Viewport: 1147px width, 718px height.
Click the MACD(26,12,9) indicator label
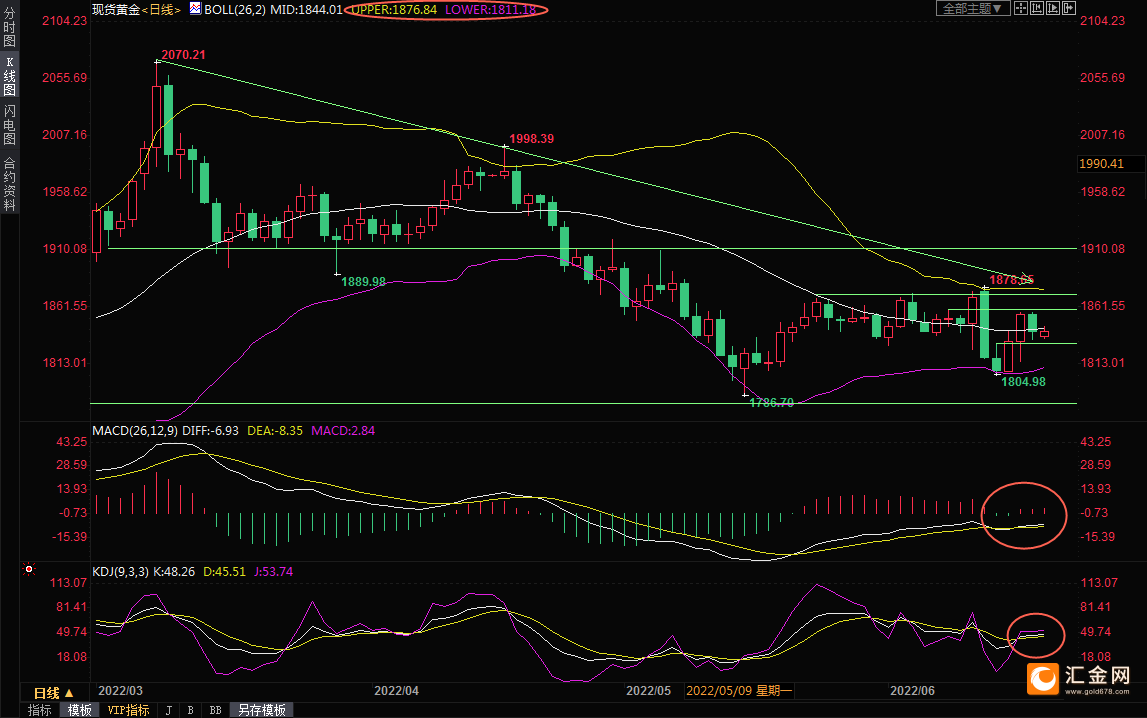[135, 431]
